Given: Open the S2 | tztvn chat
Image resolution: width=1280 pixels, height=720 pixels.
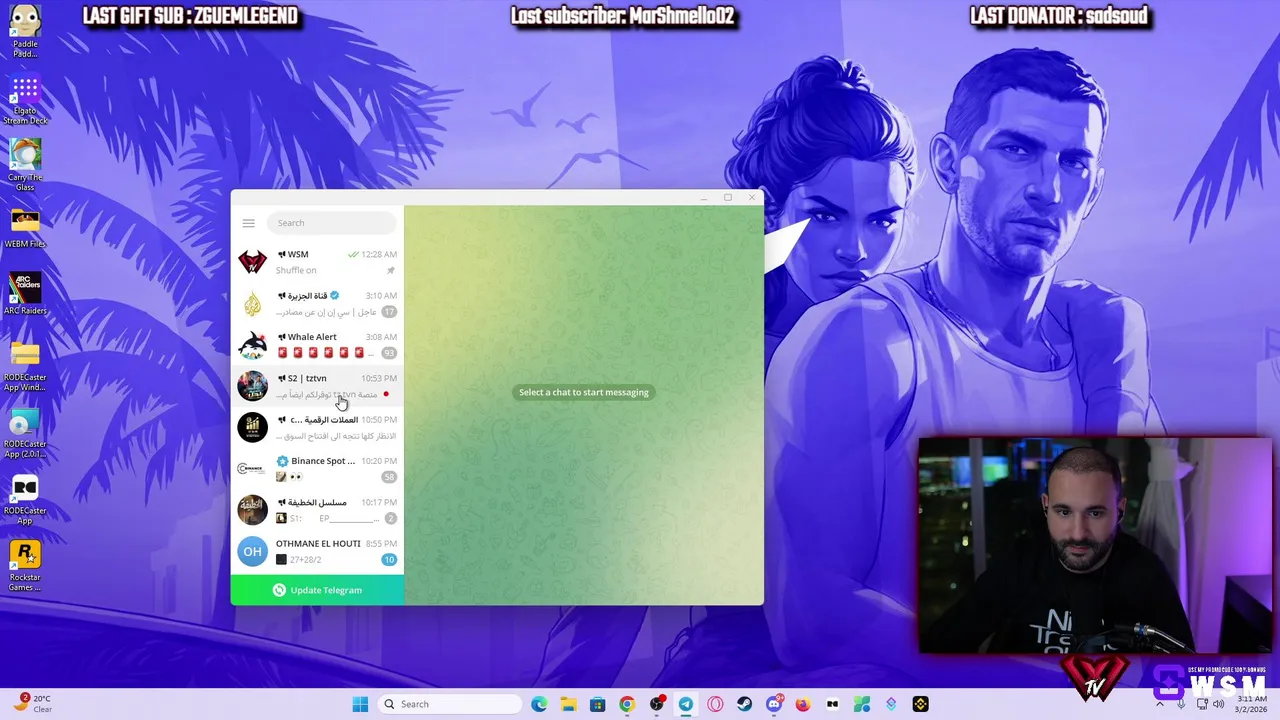Looking at the screenshot, I should [x=318, y=386].
